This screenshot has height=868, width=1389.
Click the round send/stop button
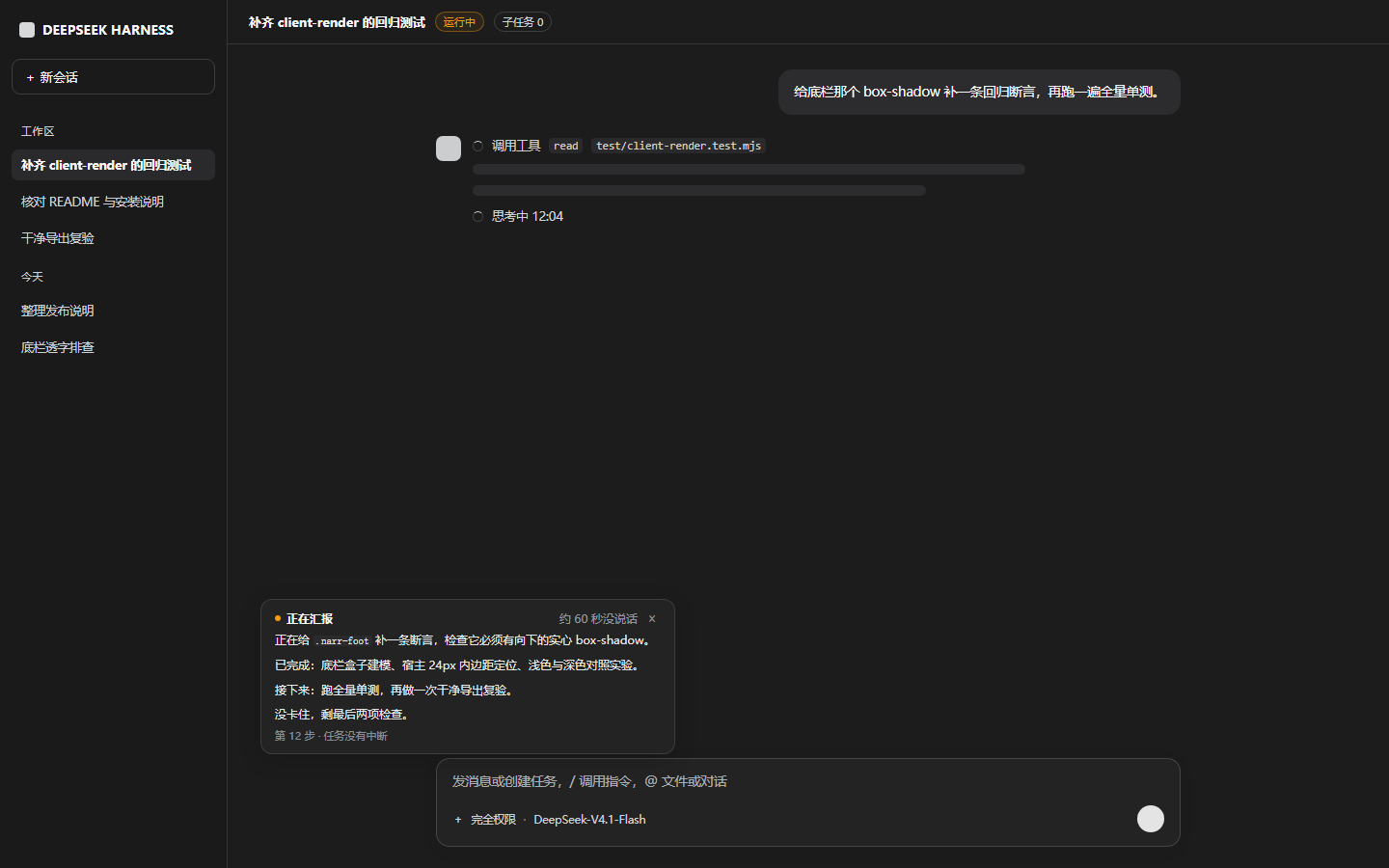1151,819
